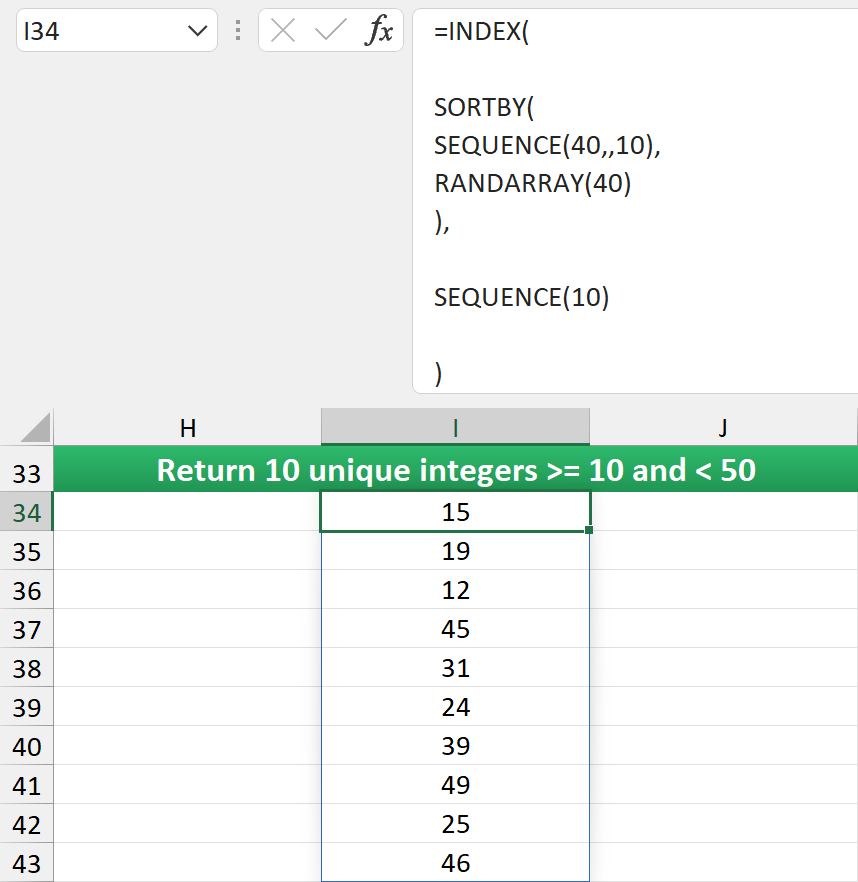Click the green title banner cell
This screenshot has height=882, width=858.
[455, 469]
